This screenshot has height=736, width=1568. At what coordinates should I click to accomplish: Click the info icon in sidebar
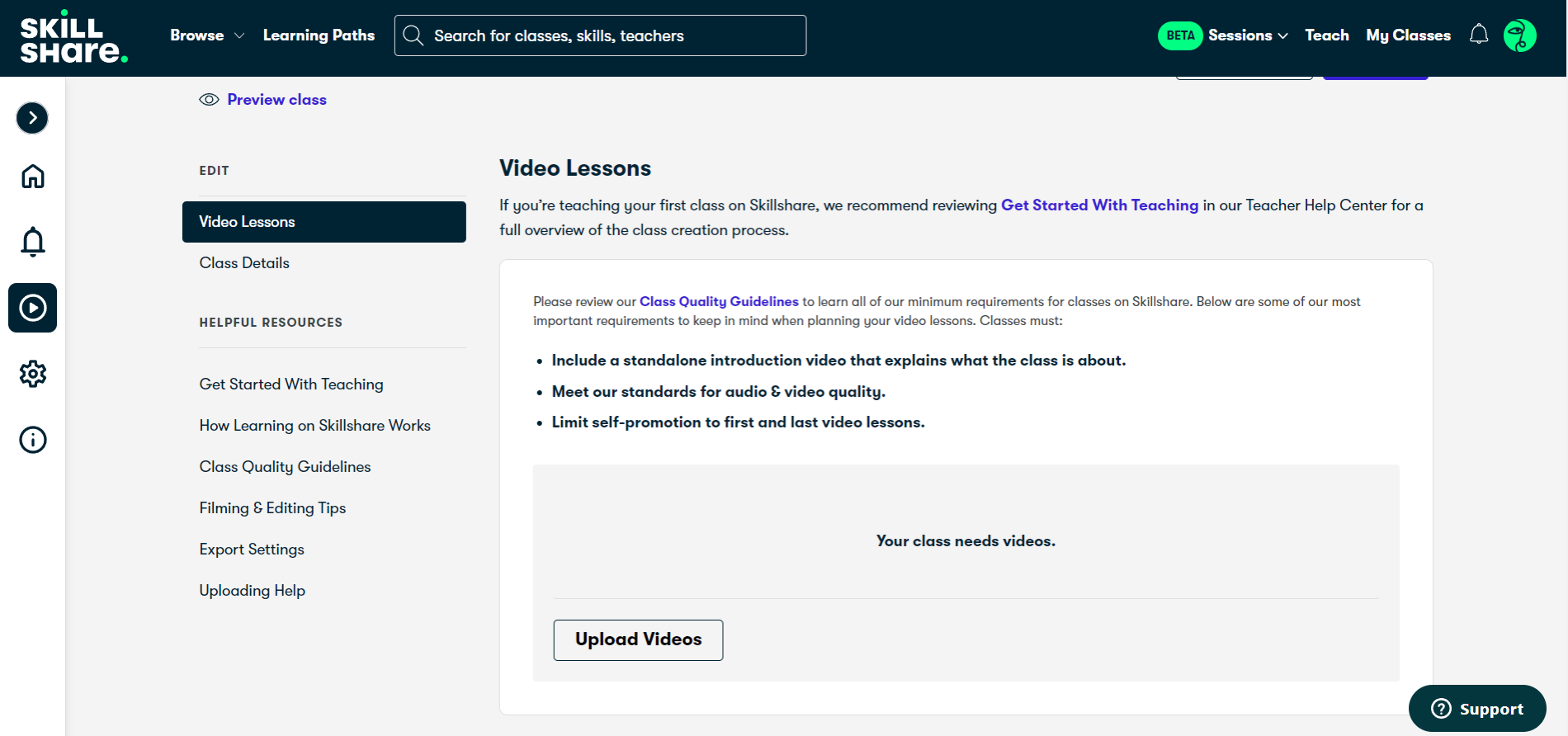click(x=32, y=439)
